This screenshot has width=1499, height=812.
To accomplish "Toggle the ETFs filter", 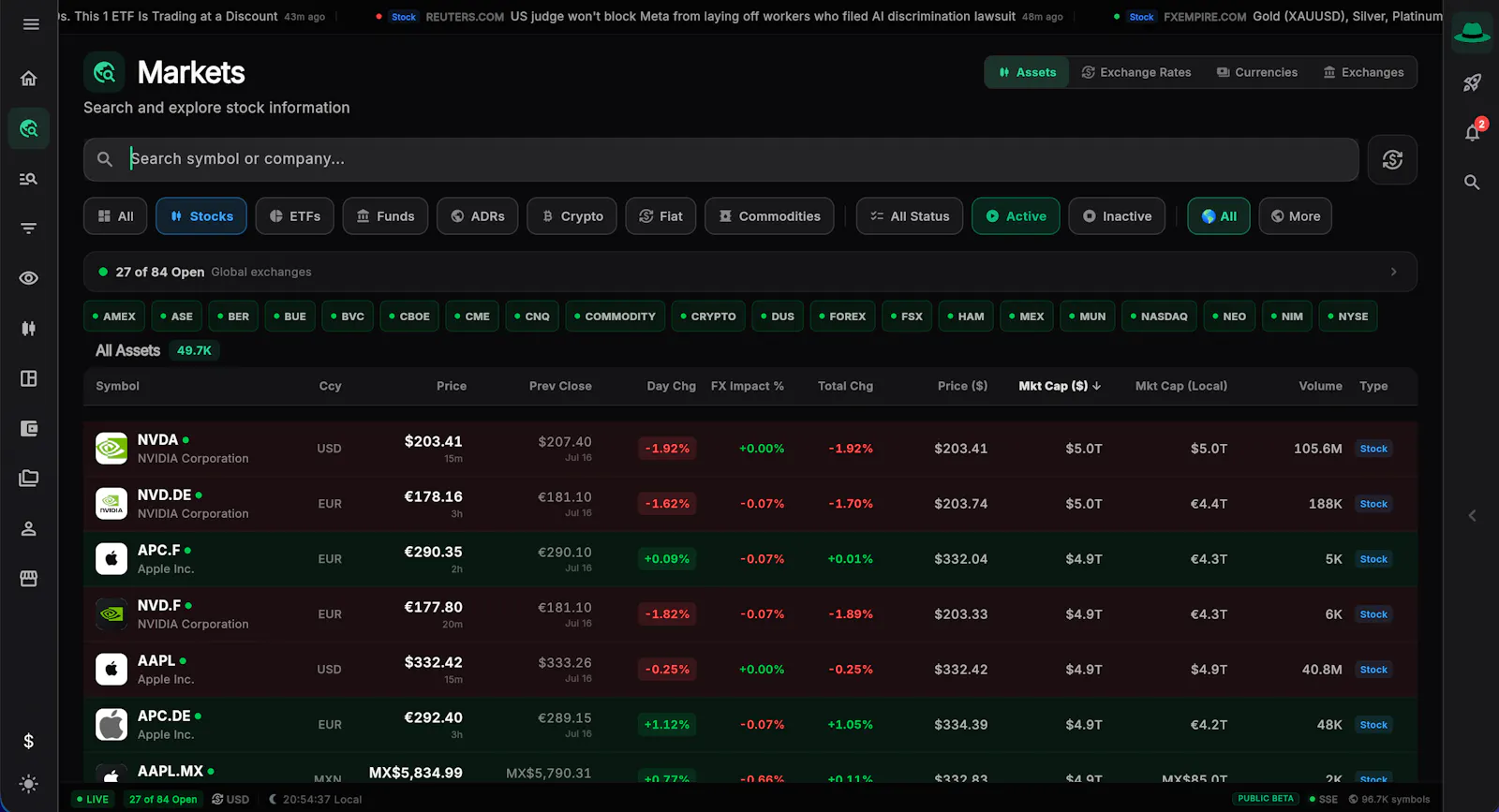I will [x=295, y=216].
